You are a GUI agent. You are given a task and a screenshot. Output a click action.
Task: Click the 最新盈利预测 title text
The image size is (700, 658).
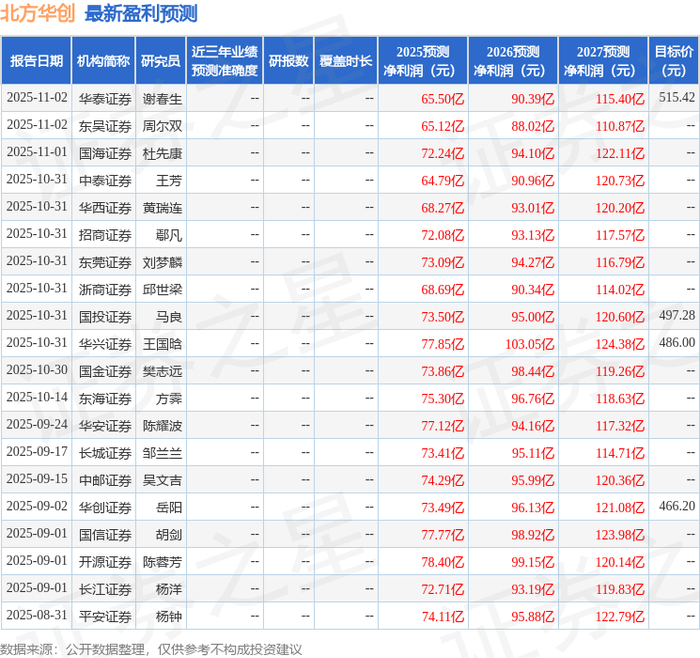(x=141, y=13)
